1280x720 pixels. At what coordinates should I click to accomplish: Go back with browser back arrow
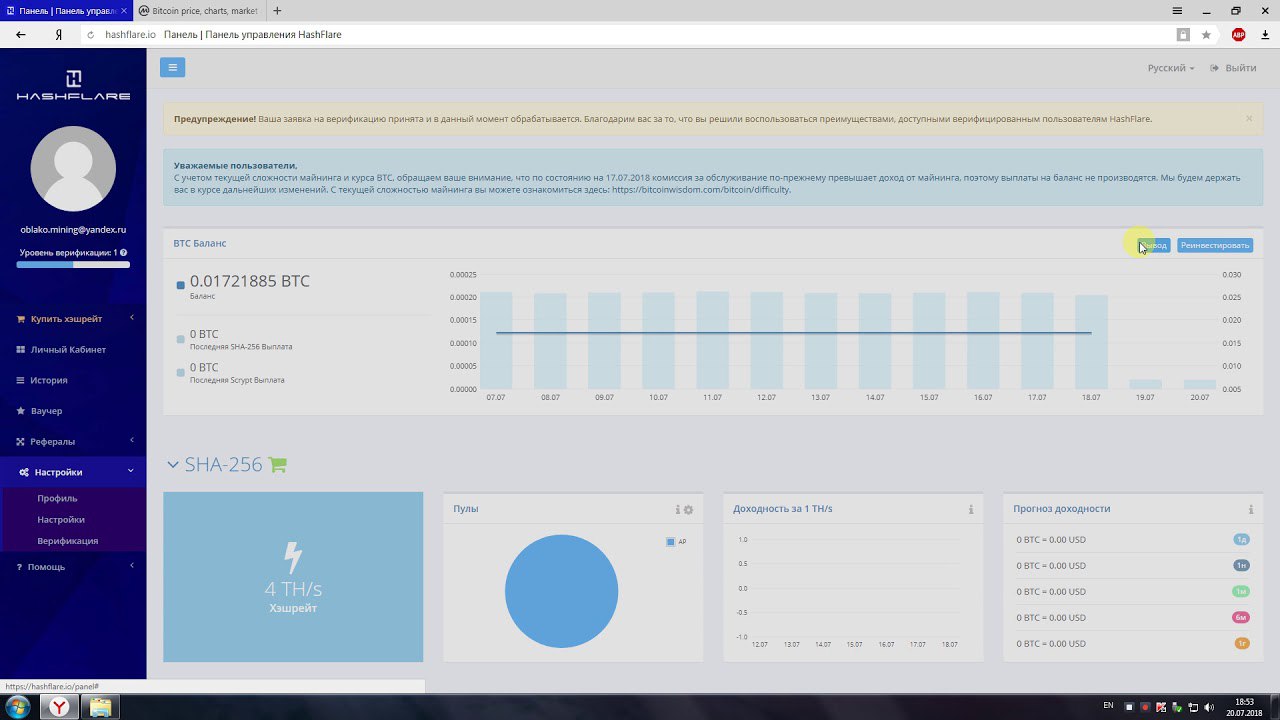(21, 34)
